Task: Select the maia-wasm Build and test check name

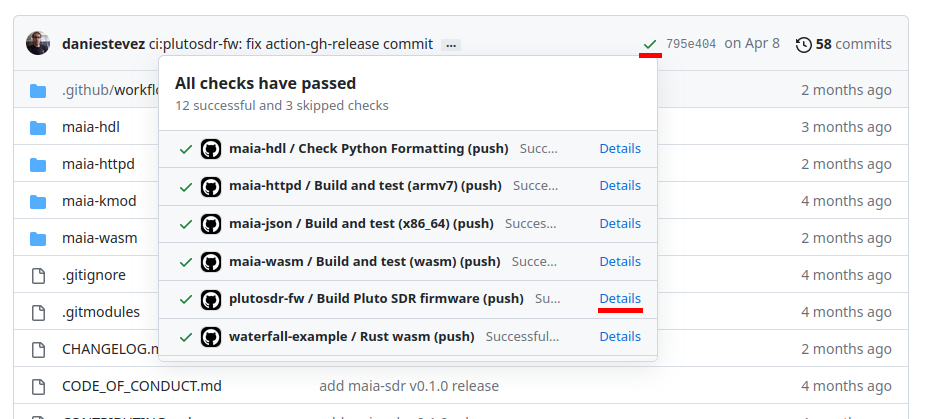Action: (x=364, y=261)
